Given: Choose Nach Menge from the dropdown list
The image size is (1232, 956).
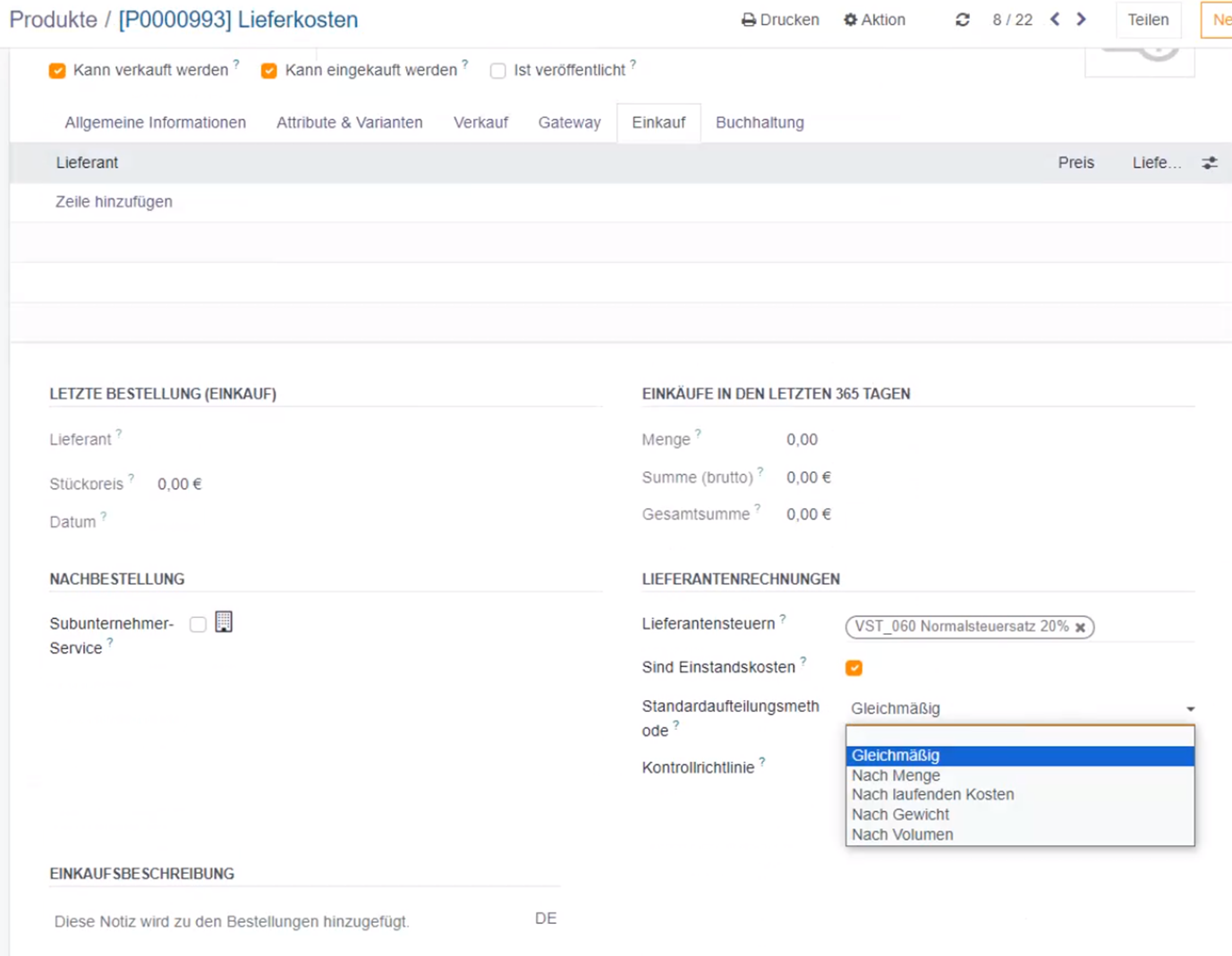Looking at the screenshot, I should (896, 775).
